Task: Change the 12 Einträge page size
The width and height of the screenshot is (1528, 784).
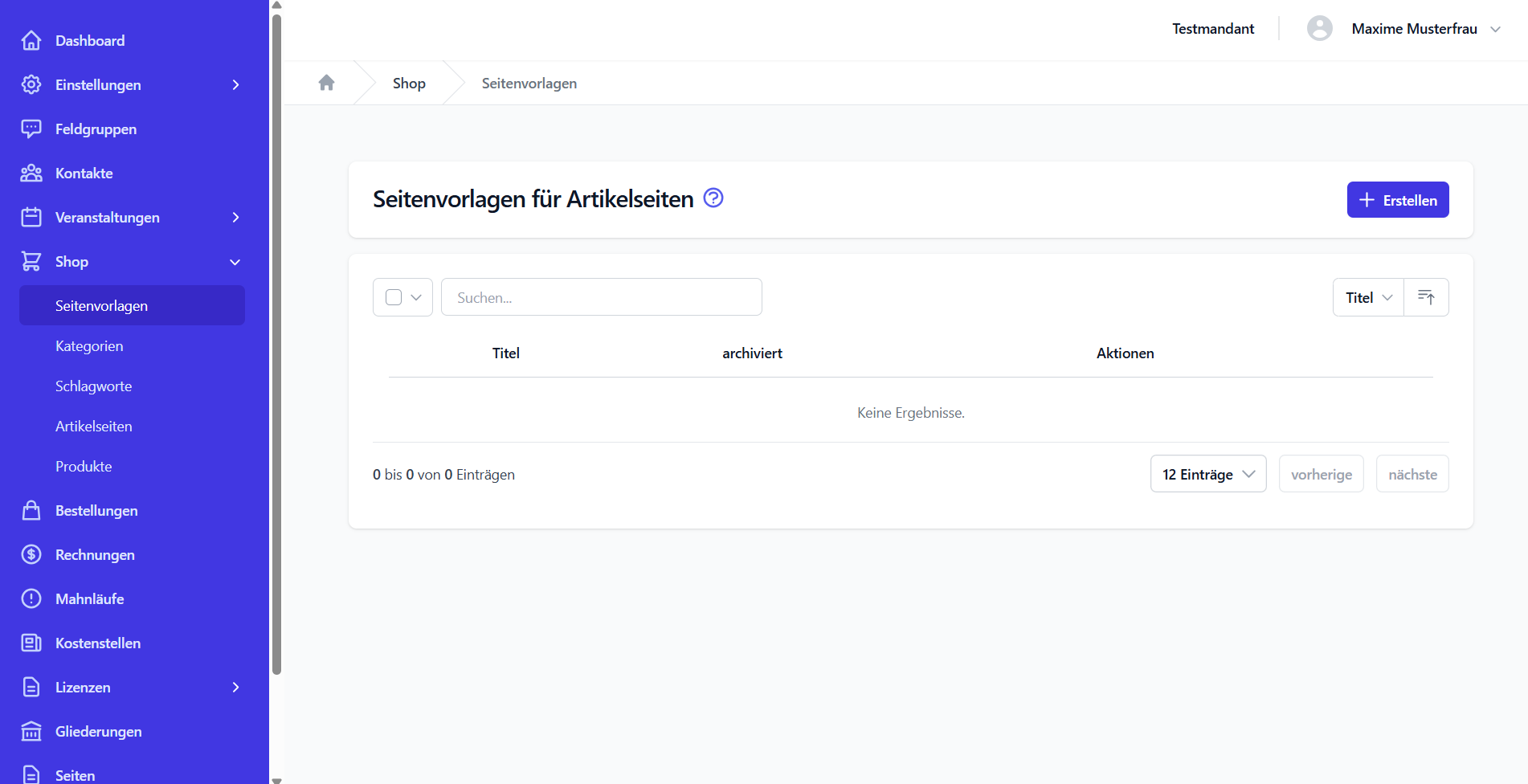Action: click(x=1208, y=474)
